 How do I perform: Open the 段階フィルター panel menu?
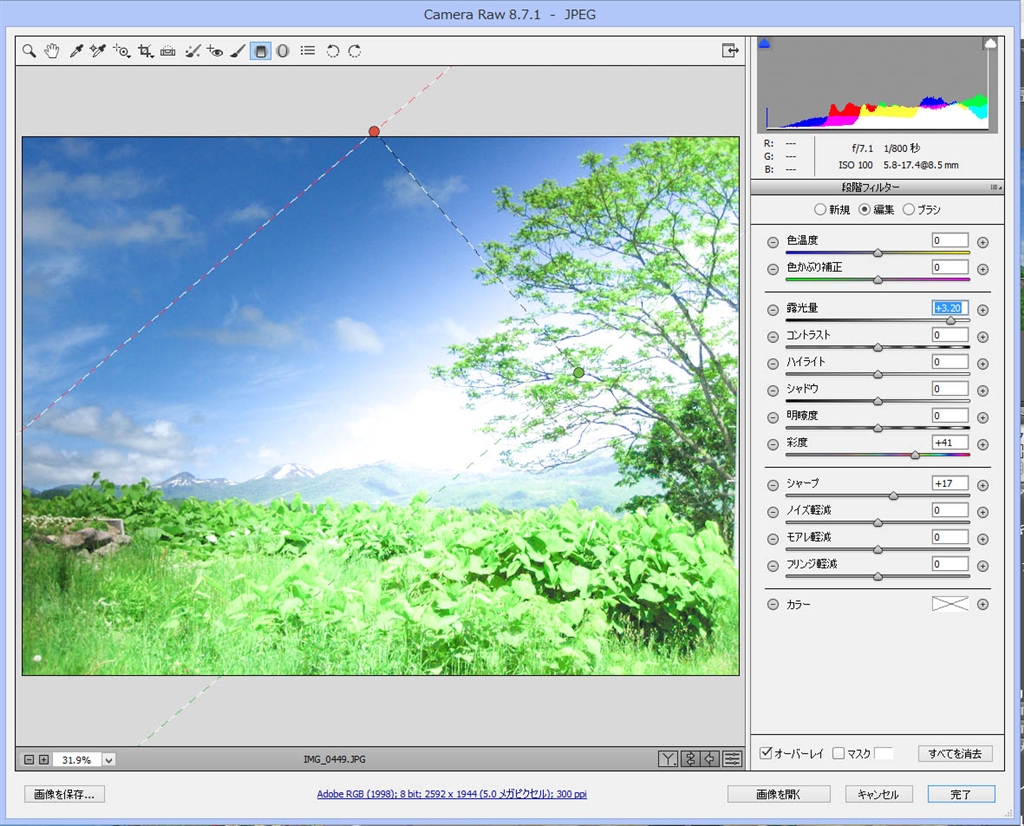[x=994, y=187]
